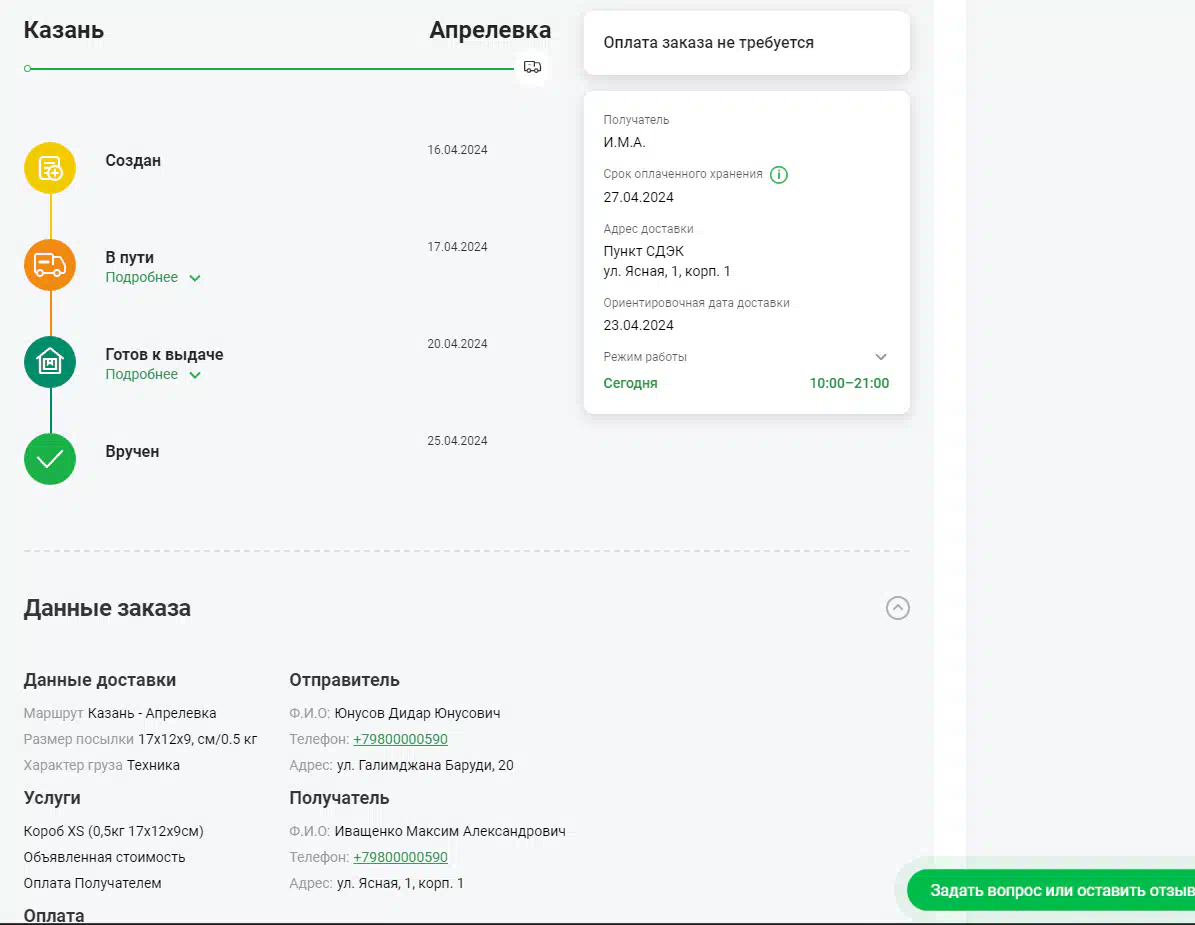Click the info icon beside storage period
Image resolution: width=1195 pixels, height=925 pixels.
(779, 175)
